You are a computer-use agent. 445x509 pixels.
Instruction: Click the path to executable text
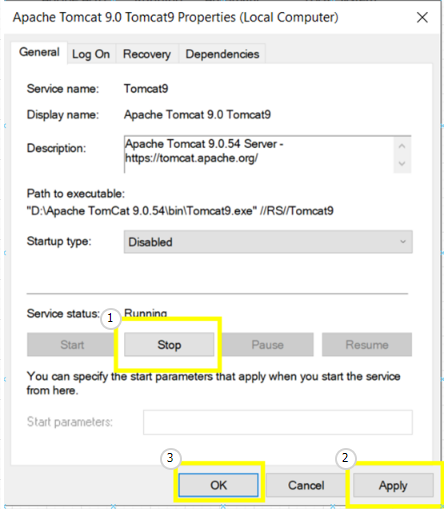(180, 211)
